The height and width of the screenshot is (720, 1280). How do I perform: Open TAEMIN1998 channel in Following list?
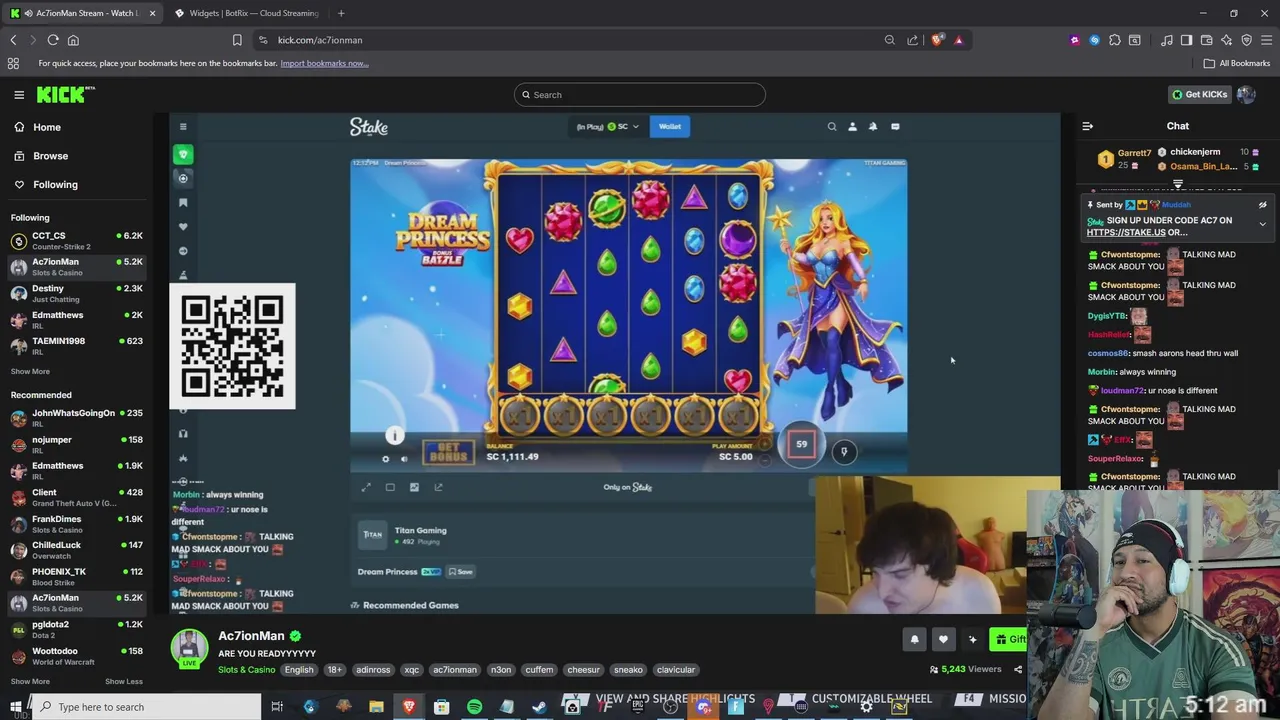tap(76, 345)
